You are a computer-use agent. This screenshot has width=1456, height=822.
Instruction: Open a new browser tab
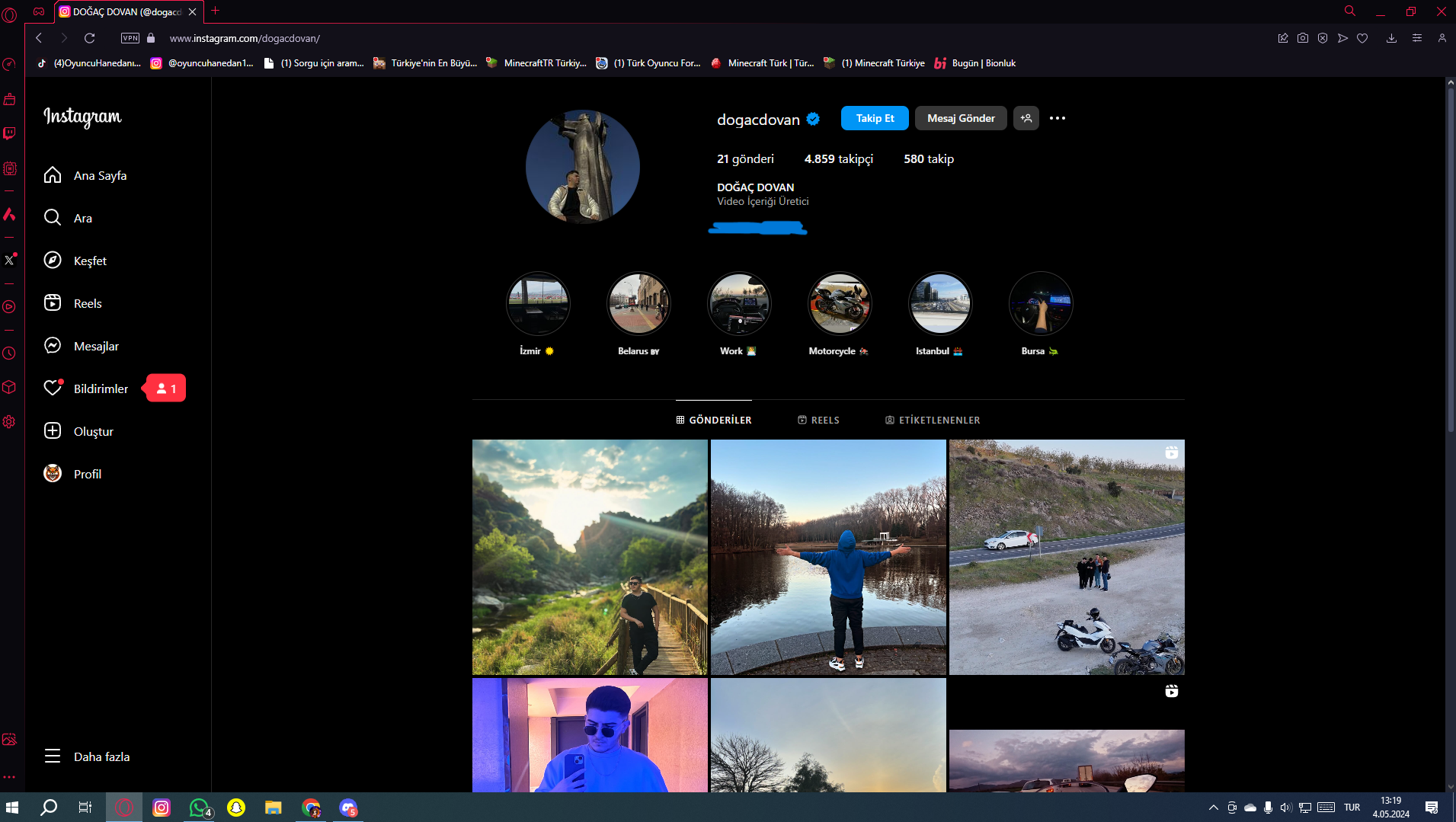pos(216,11)
